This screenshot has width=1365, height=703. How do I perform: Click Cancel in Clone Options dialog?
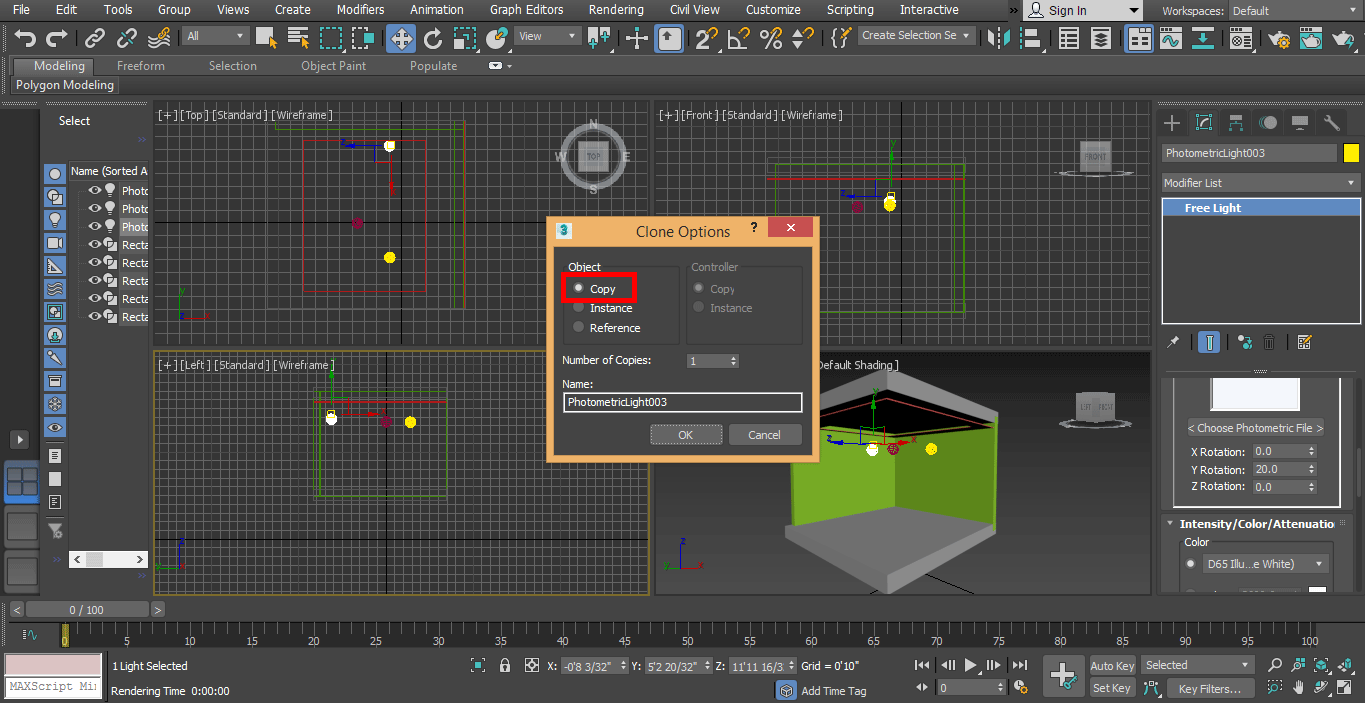(x=764, y=435)
